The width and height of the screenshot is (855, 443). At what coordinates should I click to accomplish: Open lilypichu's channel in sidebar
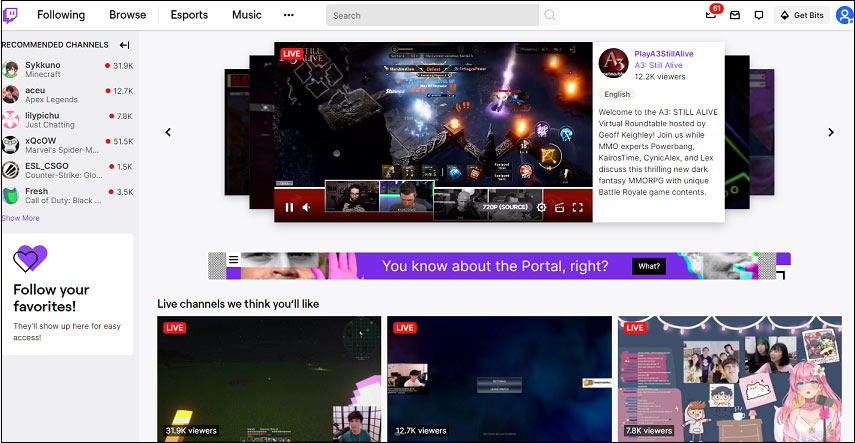[69, 119]
